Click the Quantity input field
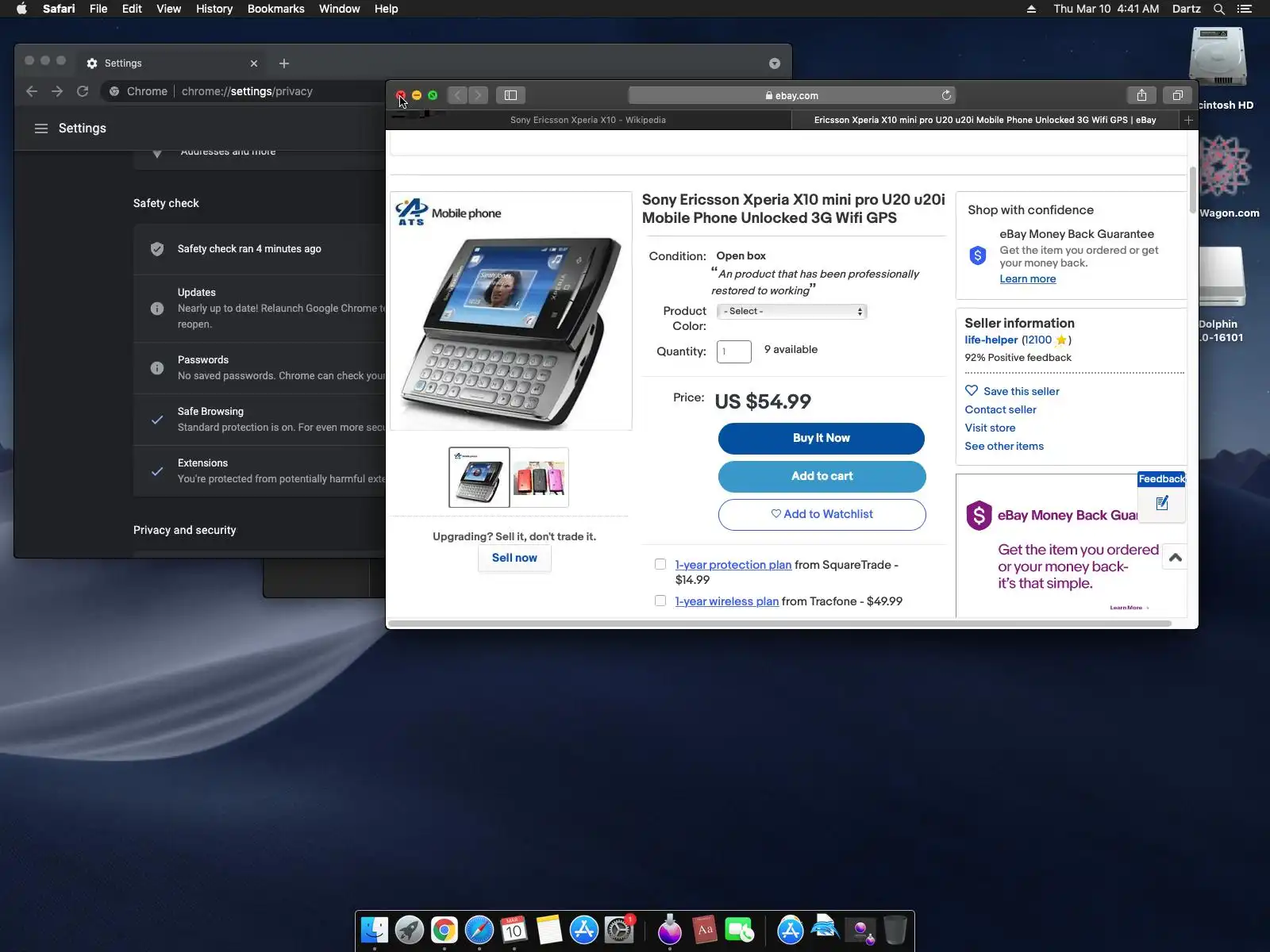Image resolution: width=1270 pixels, height=952 pixels. [x=734, y=351]
